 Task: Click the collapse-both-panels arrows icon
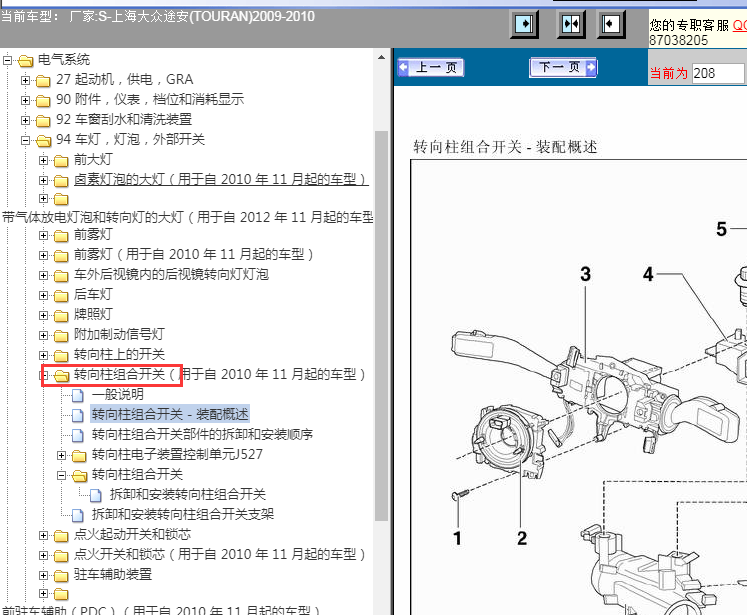[x=571, y=25]
